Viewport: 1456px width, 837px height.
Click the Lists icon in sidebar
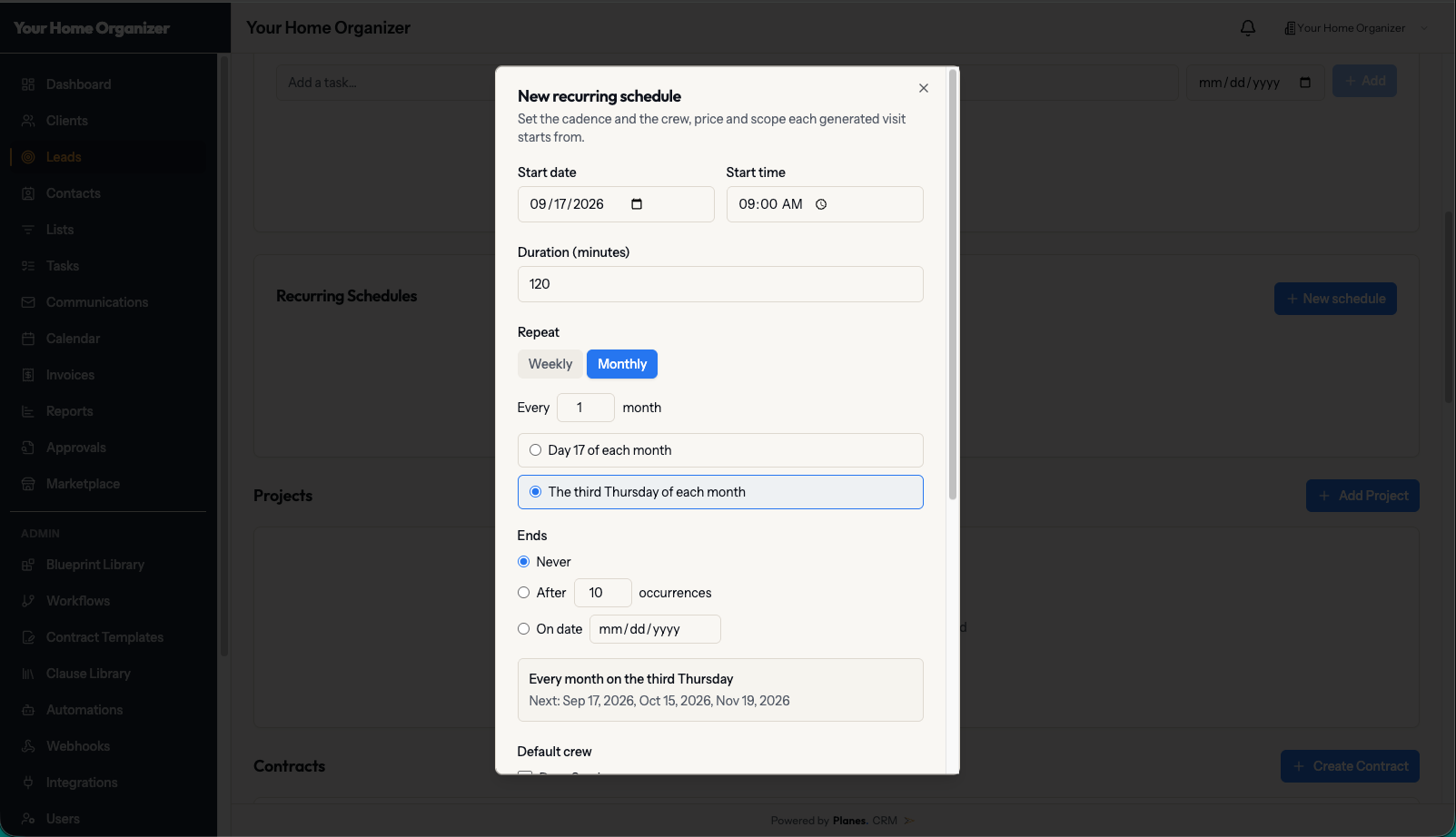coord(28,230)
